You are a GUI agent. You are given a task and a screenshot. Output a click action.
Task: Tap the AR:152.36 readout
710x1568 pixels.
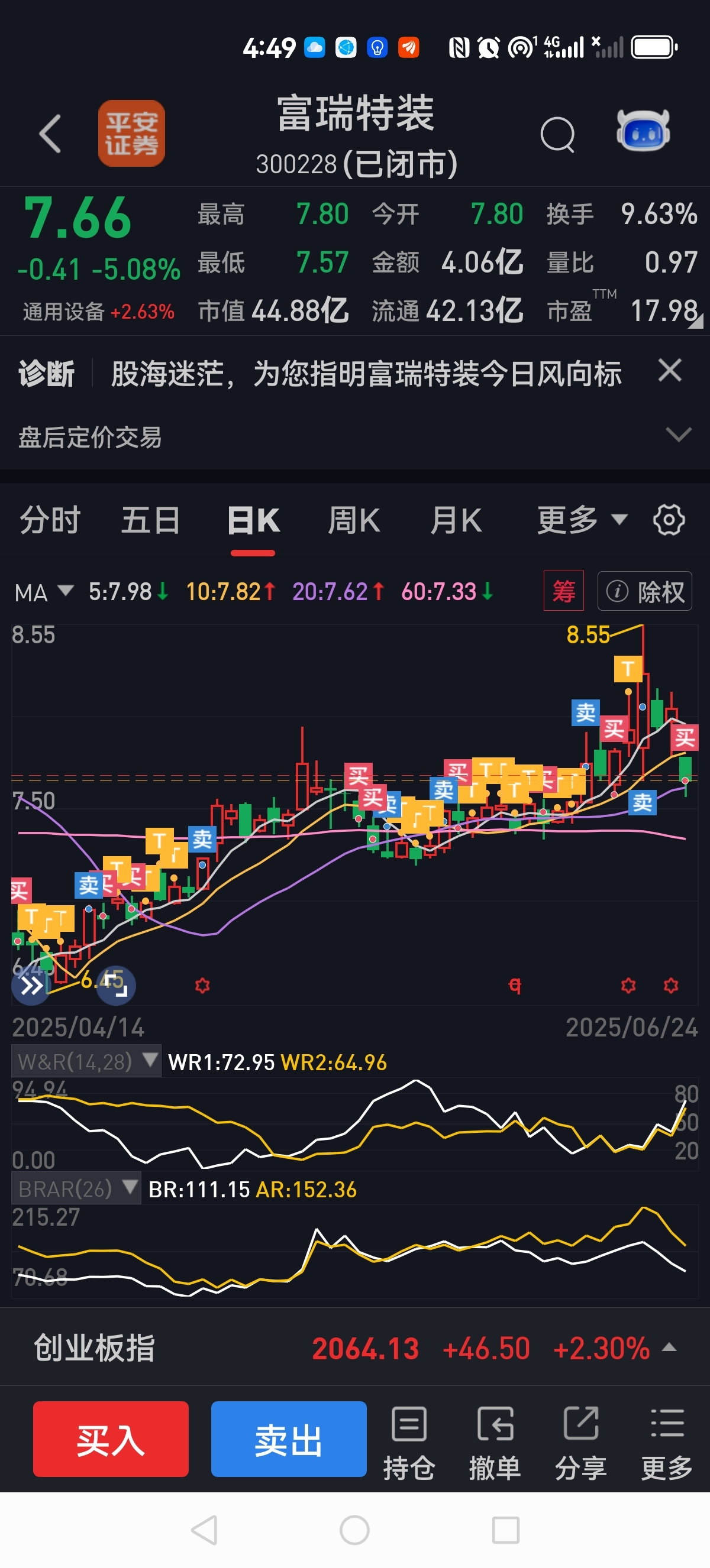pyautogui.click(x=306, y=1190)
